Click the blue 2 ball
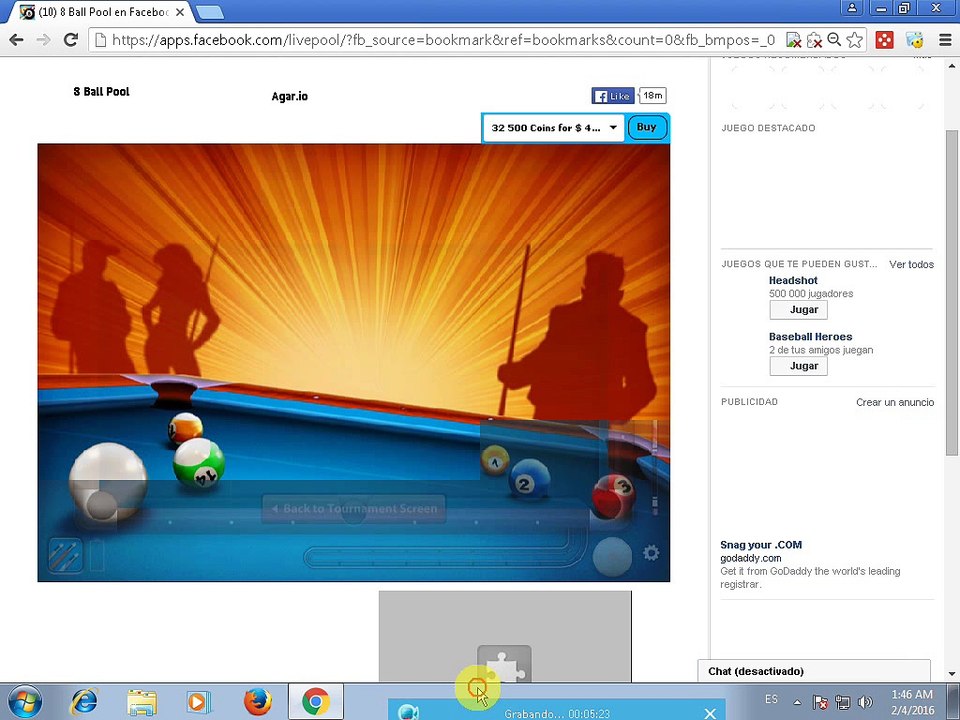960x720 pixels. pos(530,479)
